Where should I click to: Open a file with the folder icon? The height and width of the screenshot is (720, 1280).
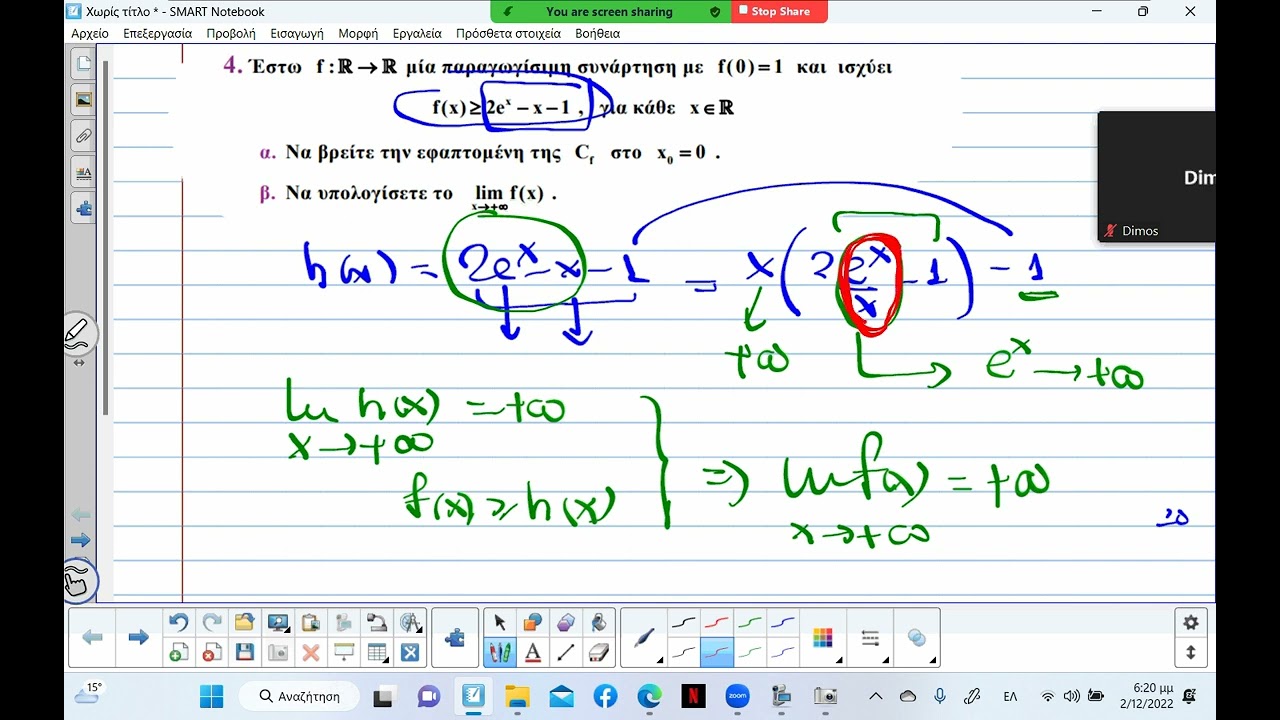[244, 622]
